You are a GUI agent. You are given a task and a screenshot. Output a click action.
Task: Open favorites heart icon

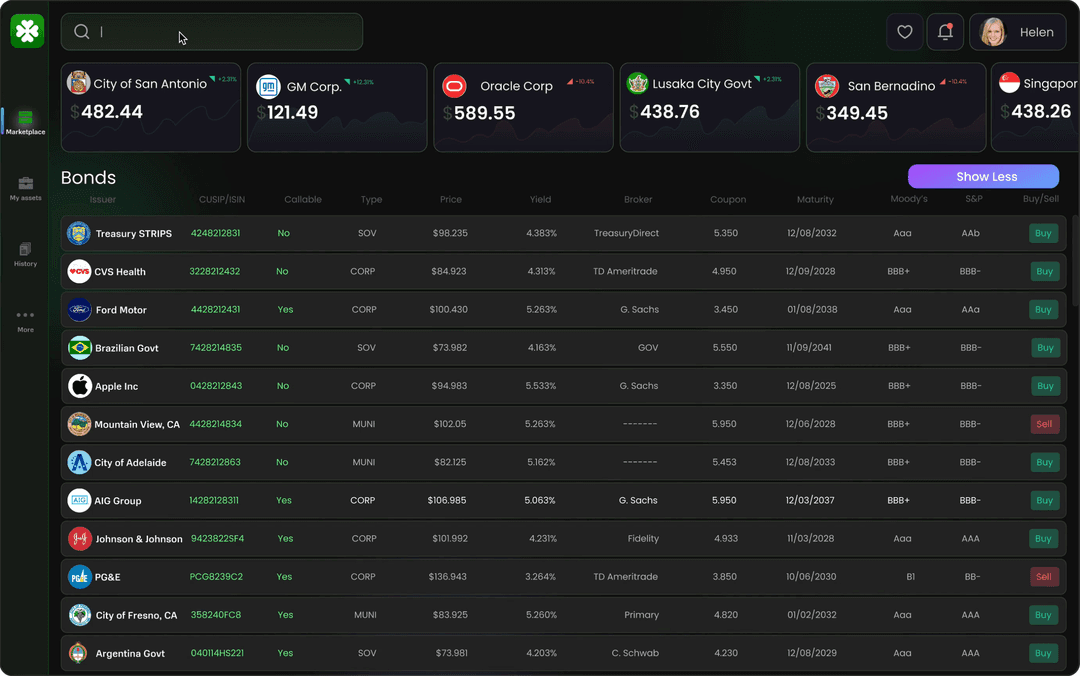tap(904, 32)
